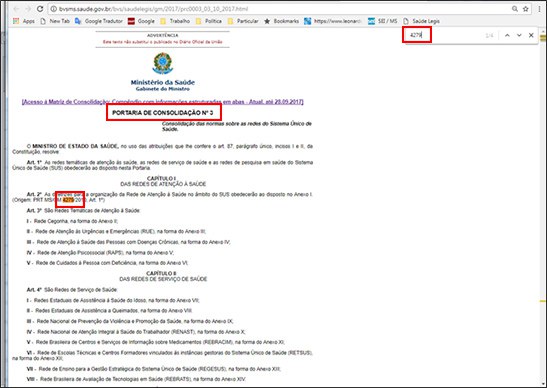Open the Particular bookmarks folder

[x=243, y=21]
